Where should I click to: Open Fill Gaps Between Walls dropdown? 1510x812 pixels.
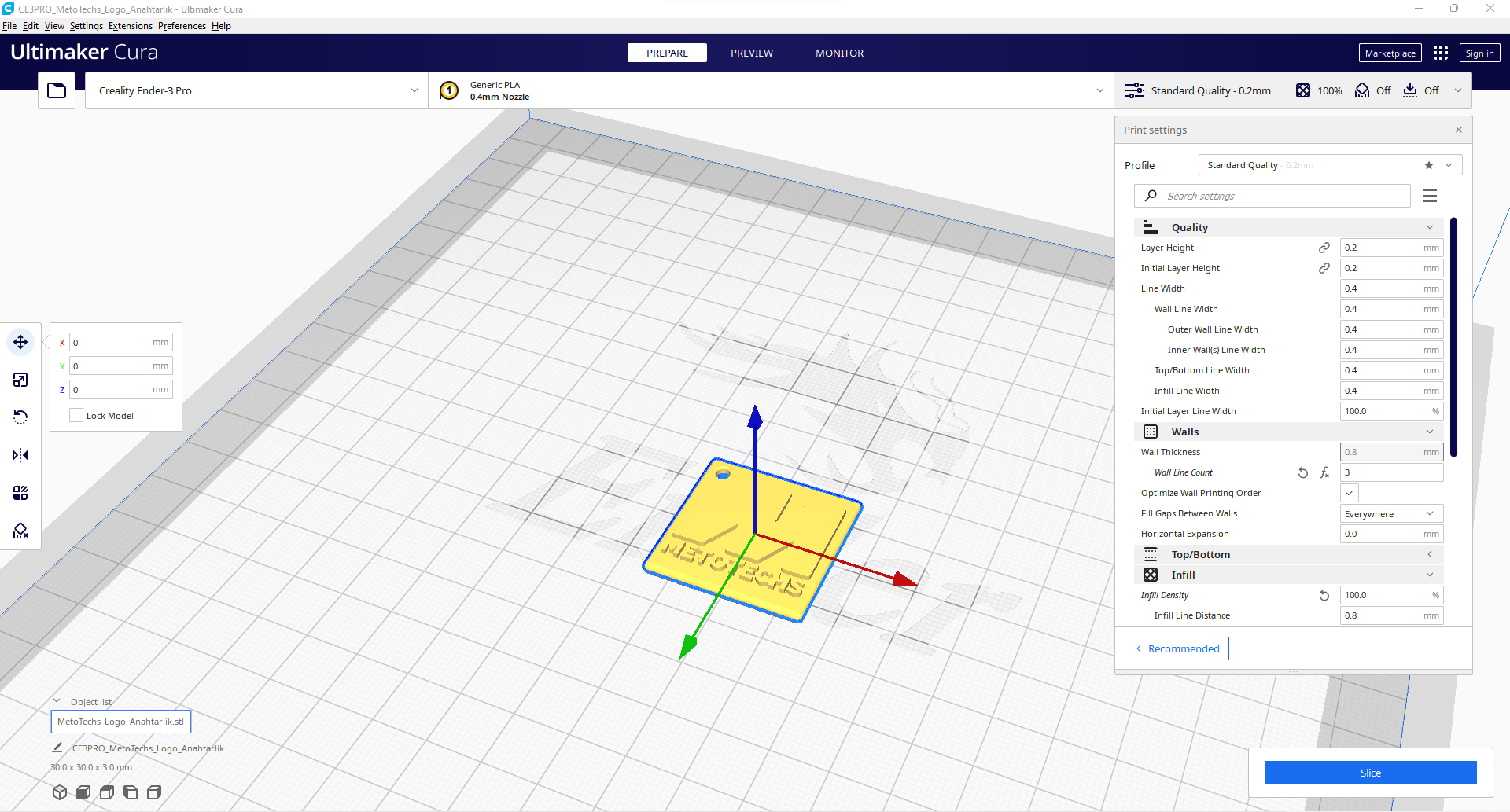(x=1391, y=513)
